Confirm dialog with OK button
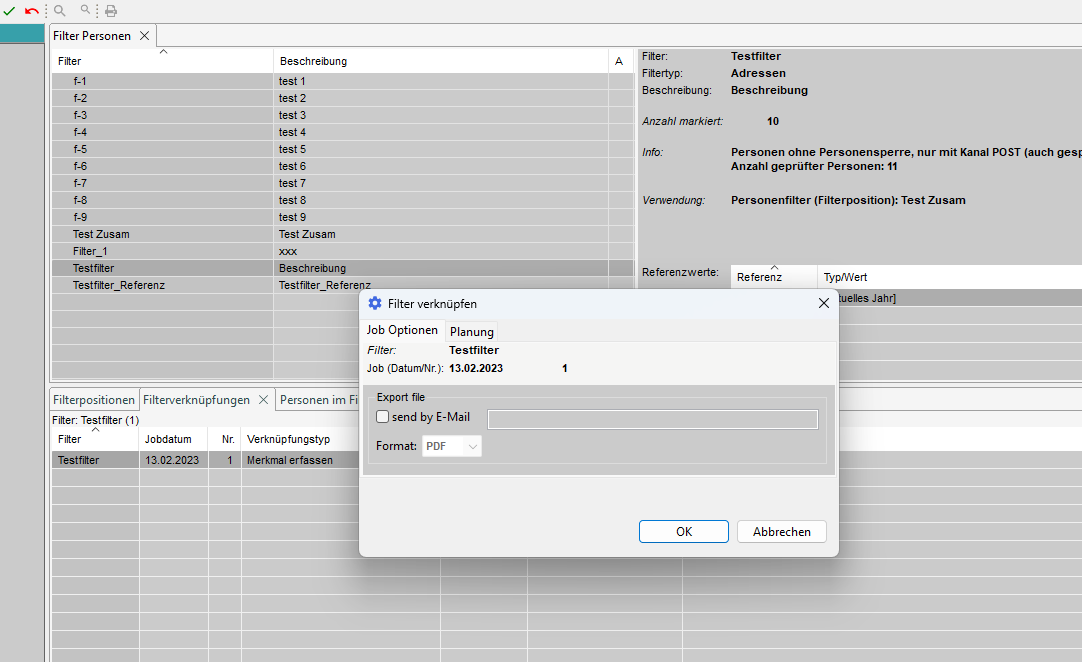This screenshot has height=662, width=1082. pos(684,532)
